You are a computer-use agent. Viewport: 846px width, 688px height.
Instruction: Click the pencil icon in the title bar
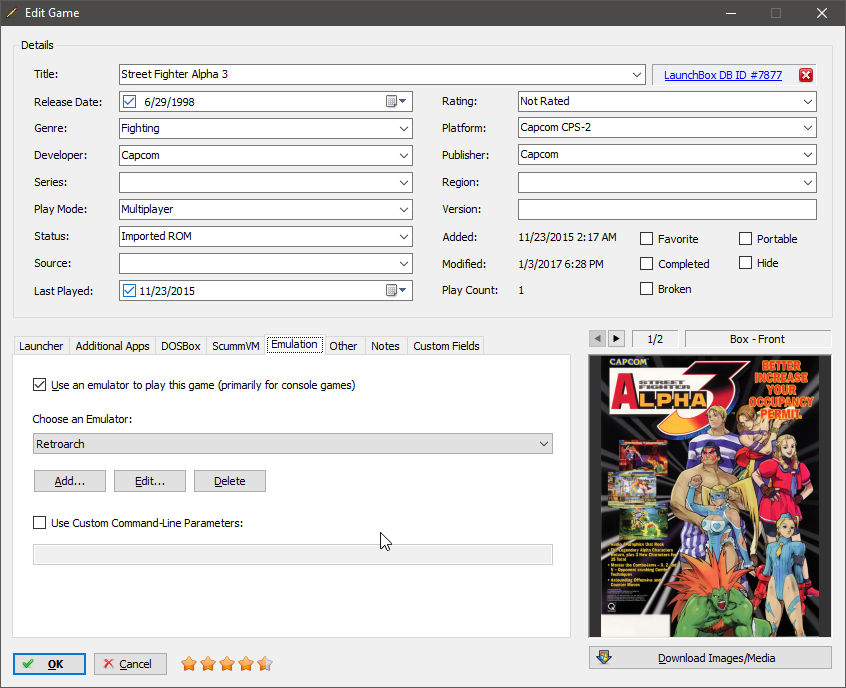(x=11, y=12)
